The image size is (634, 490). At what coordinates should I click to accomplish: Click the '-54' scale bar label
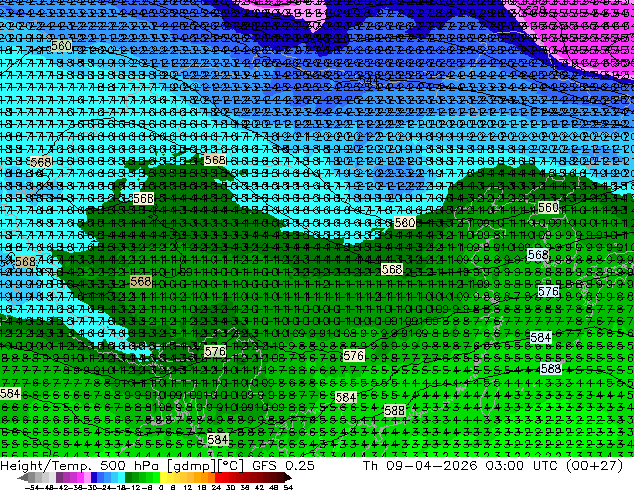(x=32, y=487)
